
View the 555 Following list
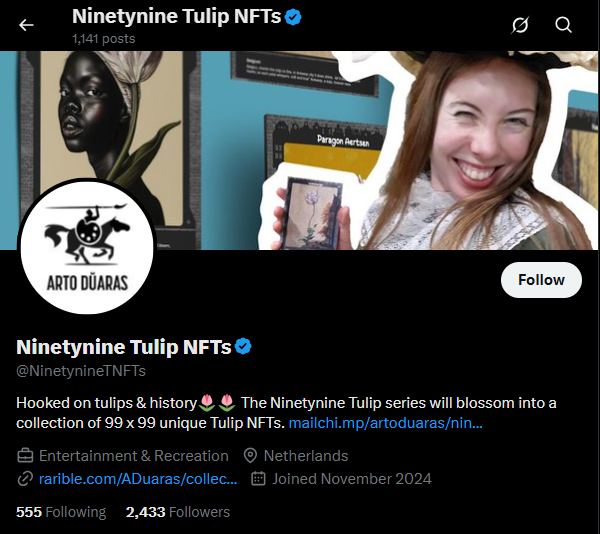pyautogui.click(x=61, y=512)
